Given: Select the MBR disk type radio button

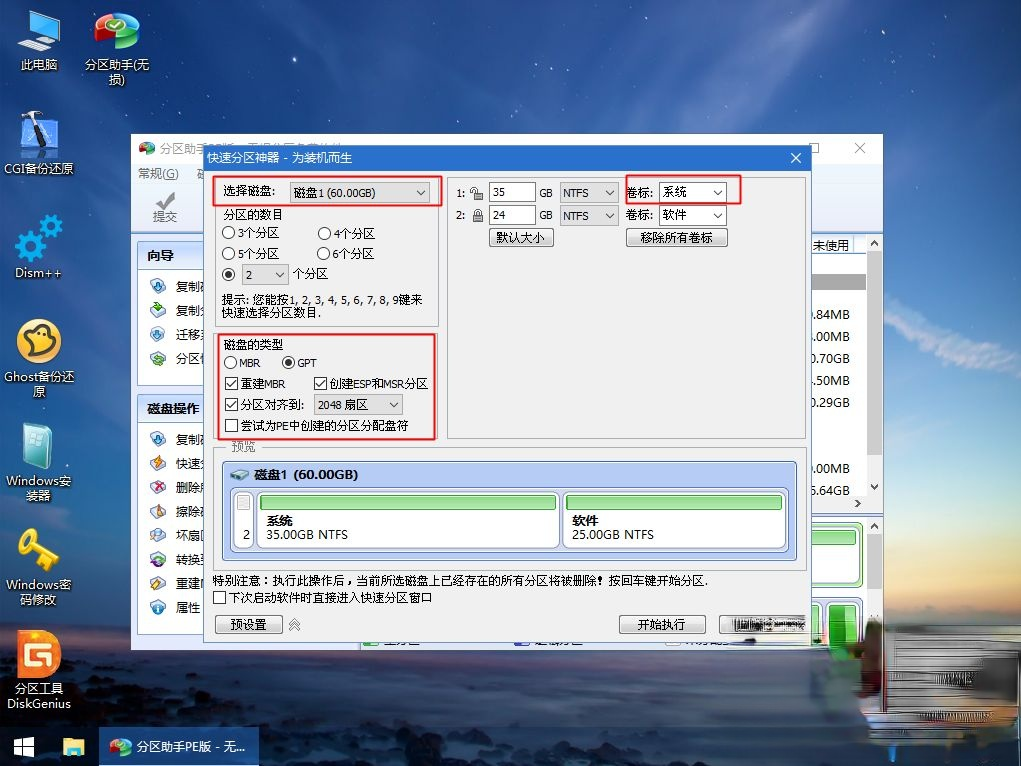Looking at the screenshot, I should click(x=228, y=363).
